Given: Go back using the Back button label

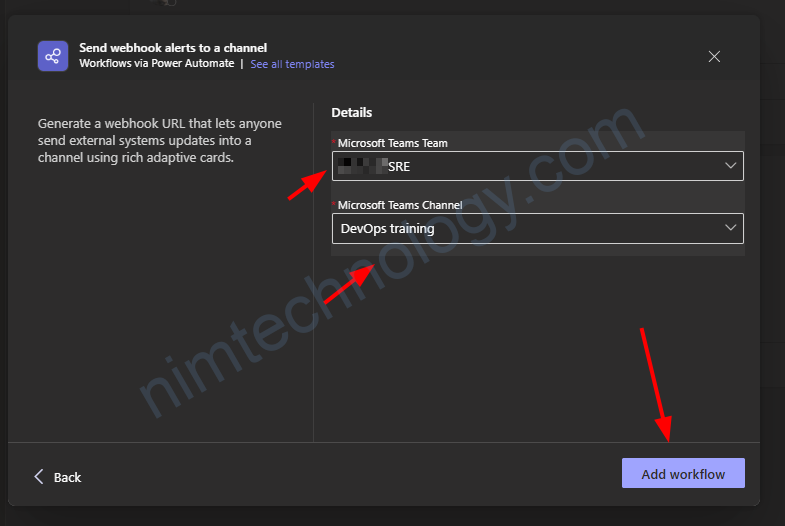Looking at the screenshot, I should click(68, 477).
